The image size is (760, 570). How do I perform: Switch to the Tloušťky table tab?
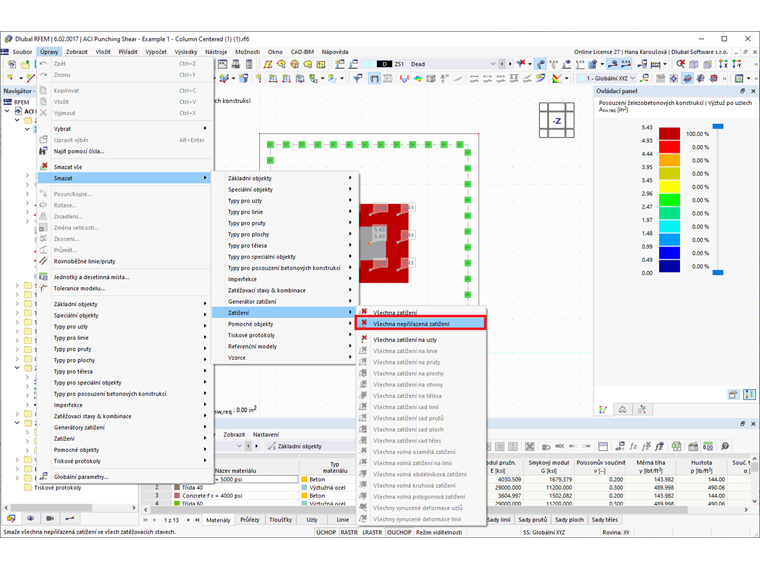tap(281, 520)
